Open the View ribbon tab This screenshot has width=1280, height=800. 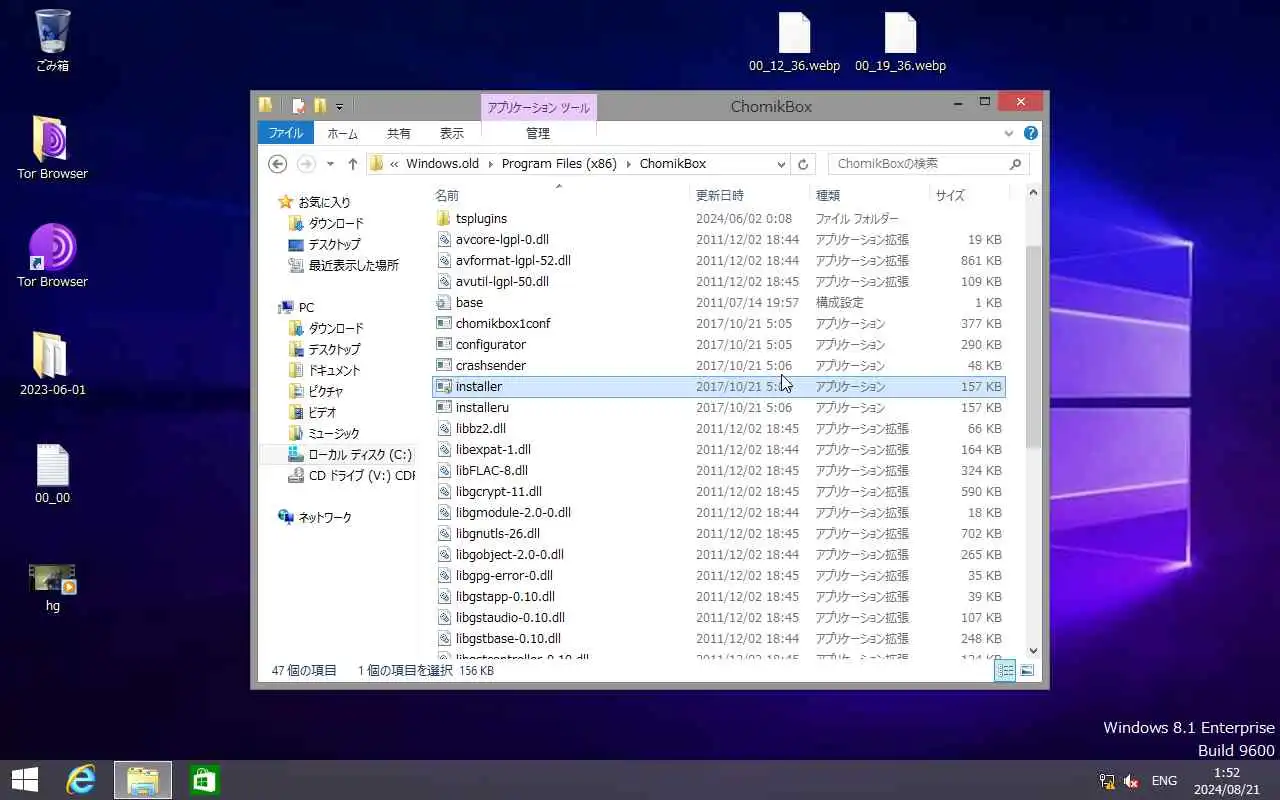pos(452,133)
